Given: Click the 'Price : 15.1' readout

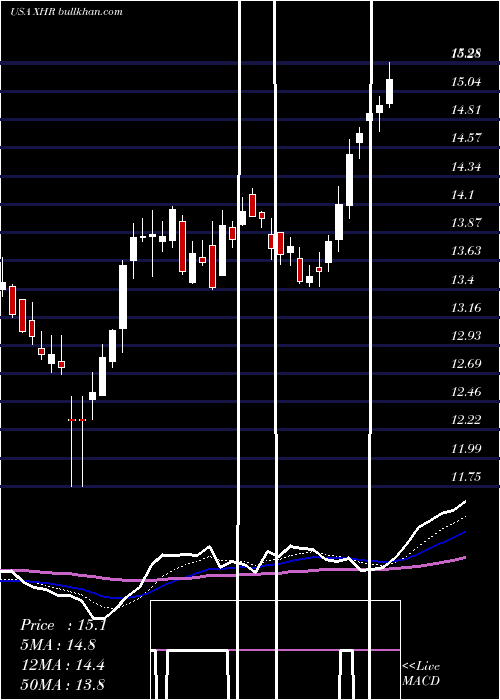Looking at the screenshot, I should (63, 625).
